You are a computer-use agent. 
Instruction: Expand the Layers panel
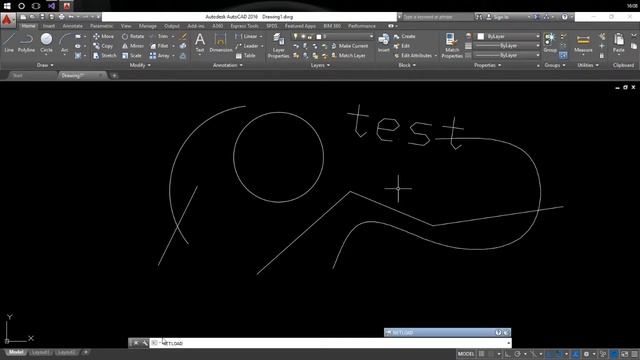[320, 65]
